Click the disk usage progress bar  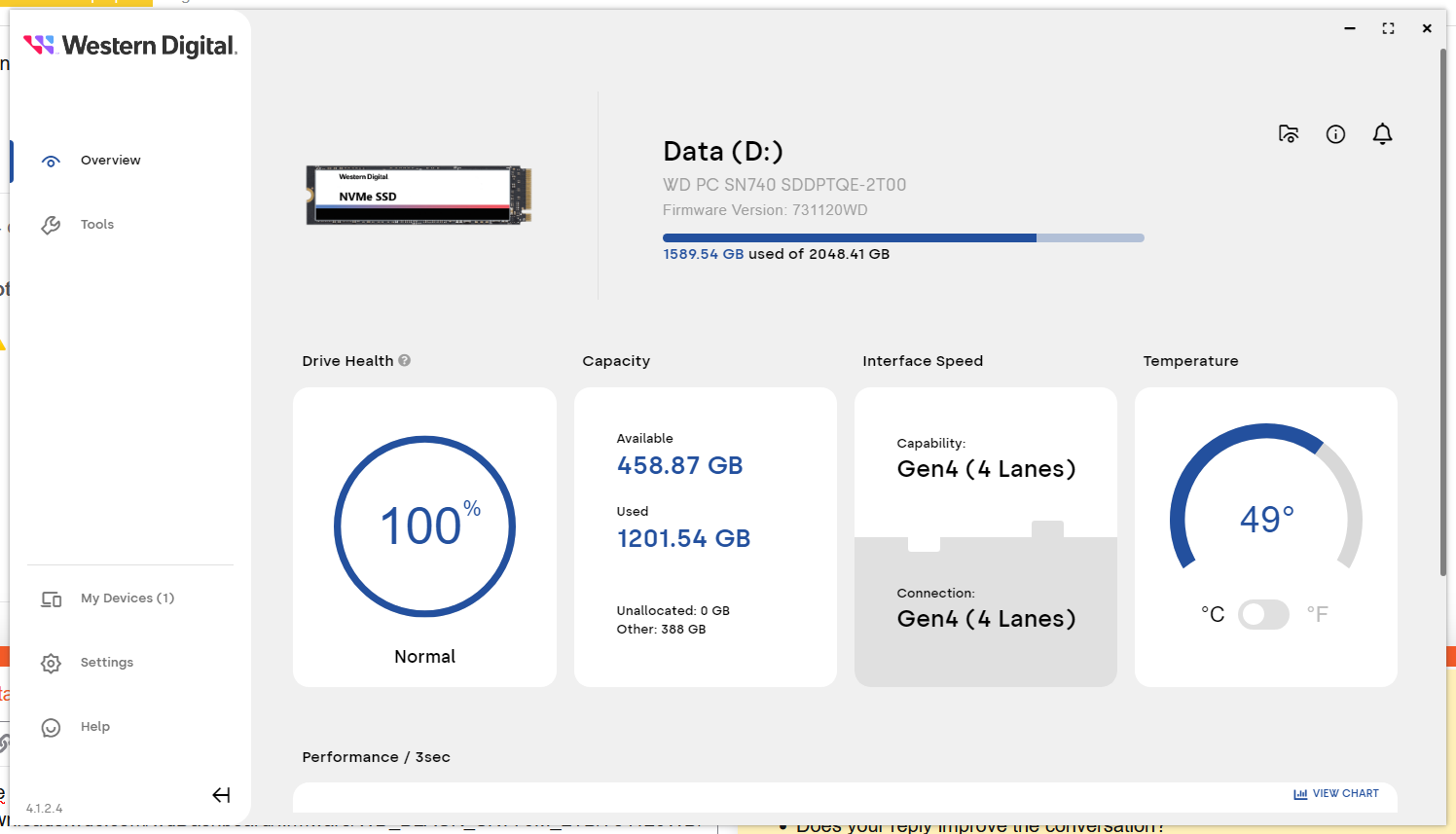point(903,237)
